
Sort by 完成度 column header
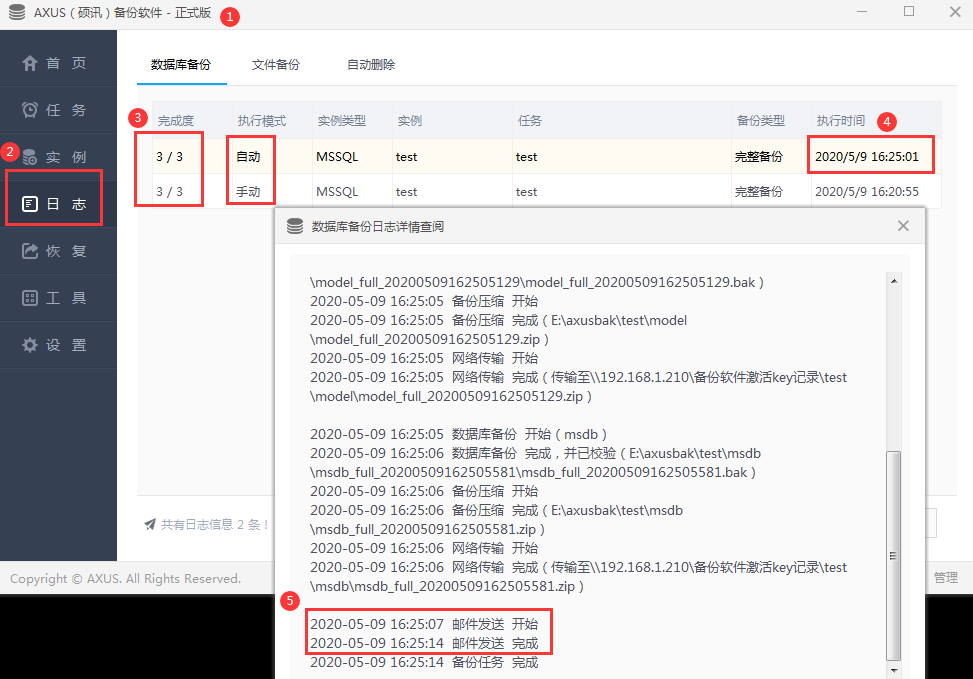coord(192,120)
